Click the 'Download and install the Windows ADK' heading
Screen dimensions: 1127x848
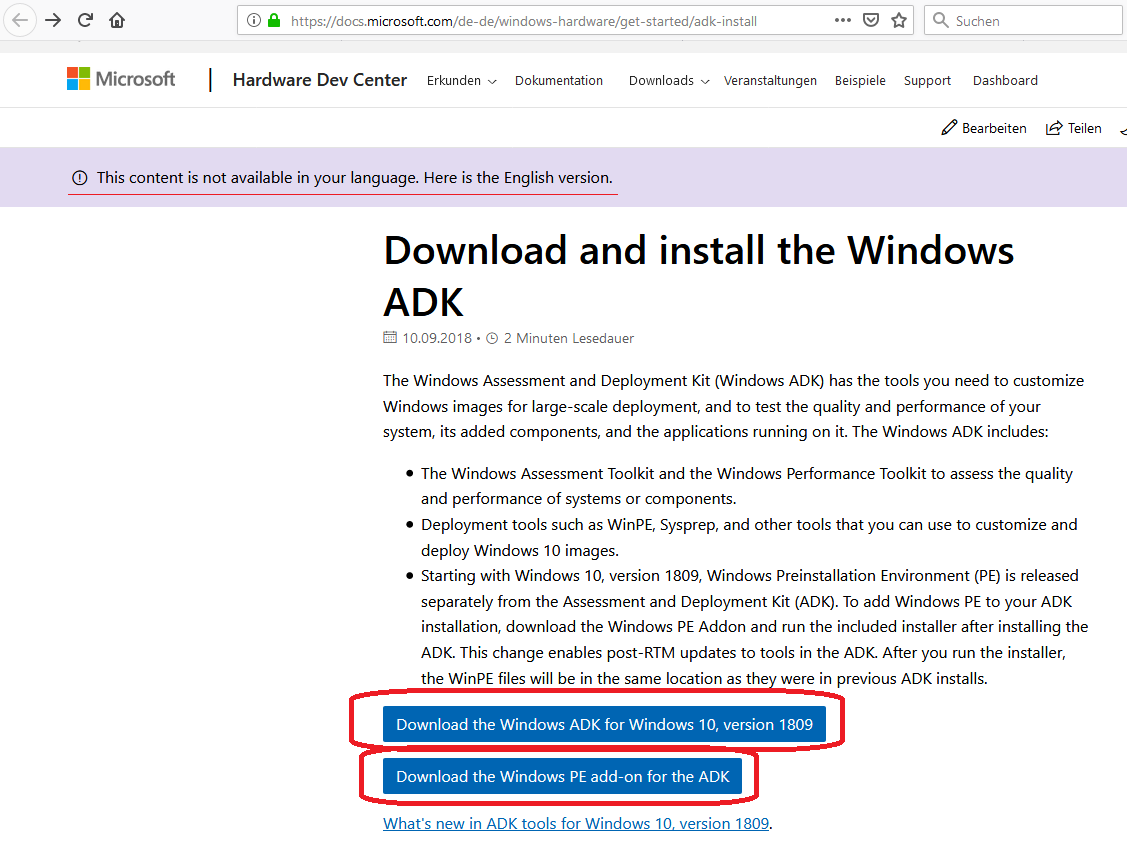tap(698, 276)
